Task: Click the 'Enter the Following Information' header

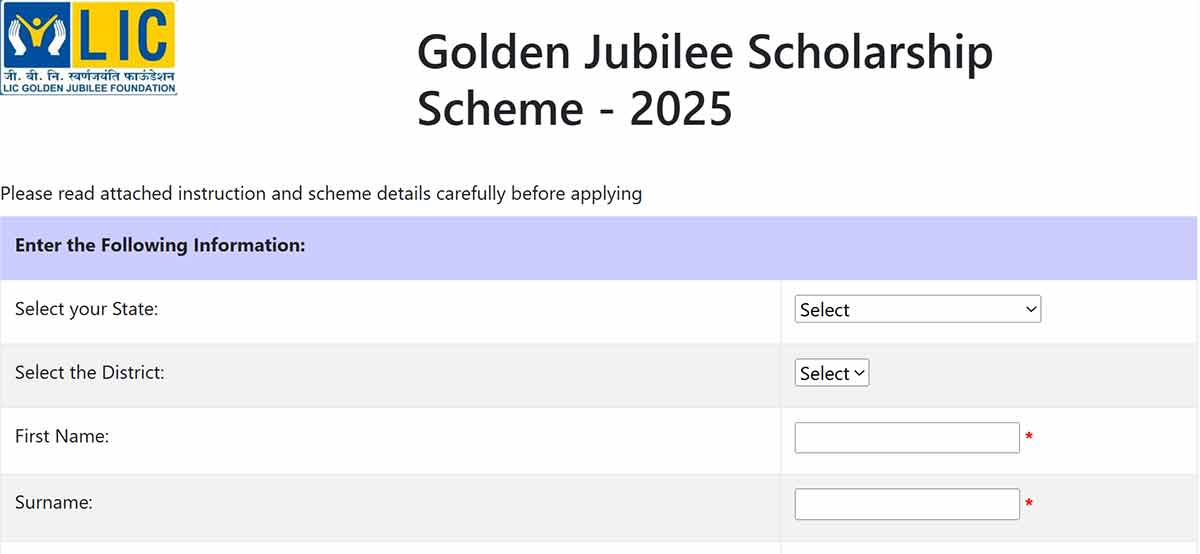Action: (x=160, y=245)
